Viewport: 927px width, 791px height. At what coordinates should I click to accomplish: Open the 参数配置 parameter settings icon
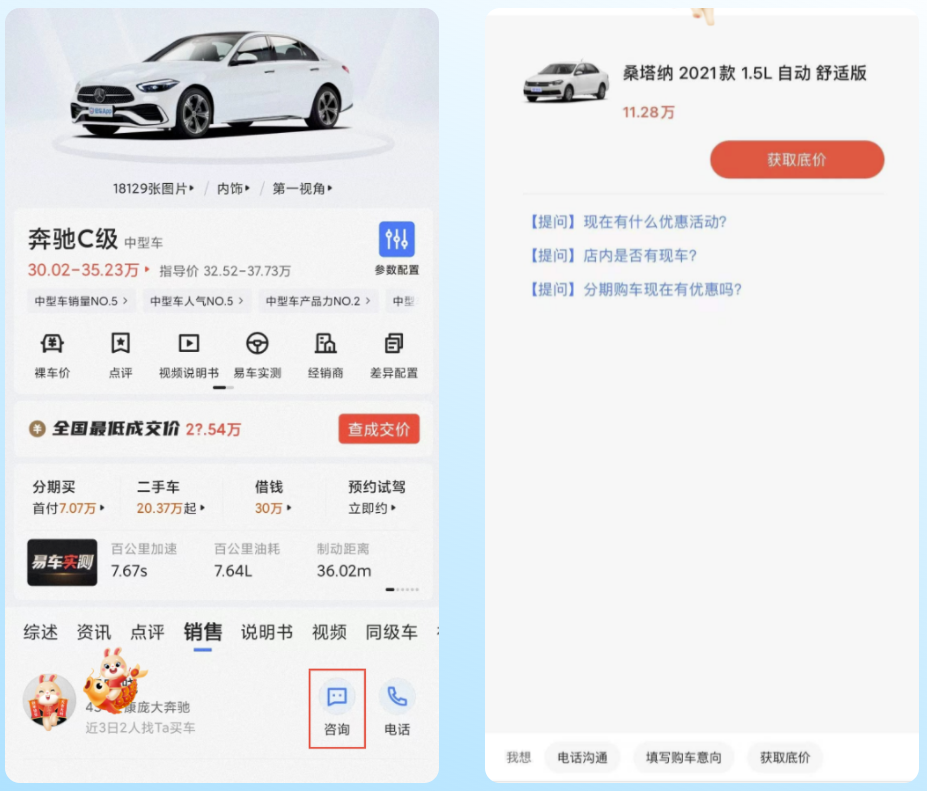[396, 239]
